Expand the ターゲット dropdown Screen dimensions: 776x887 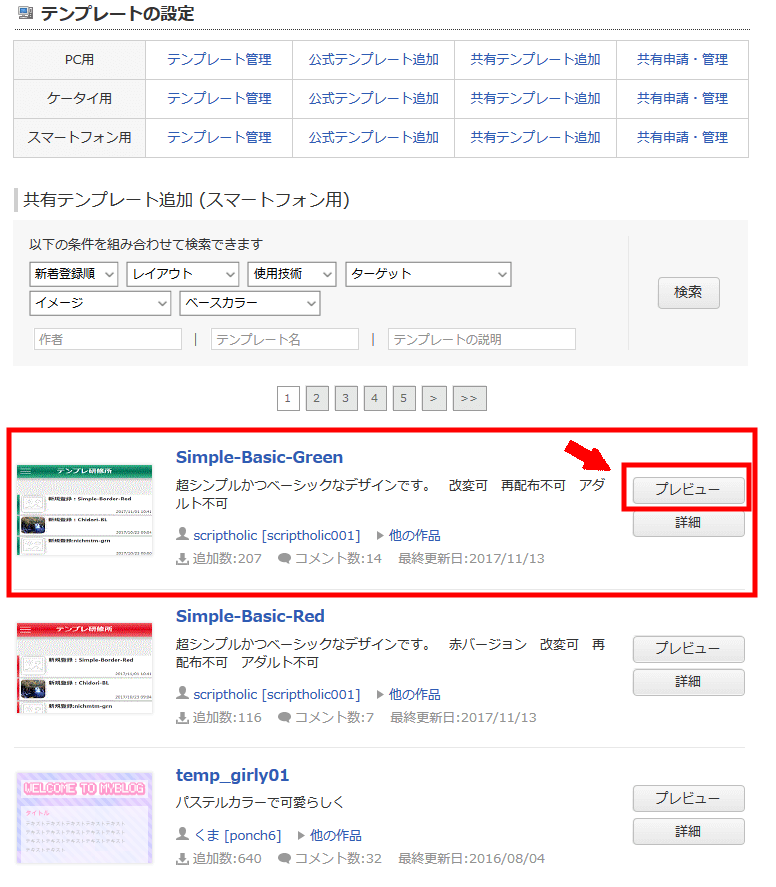(x=428, y=274)
